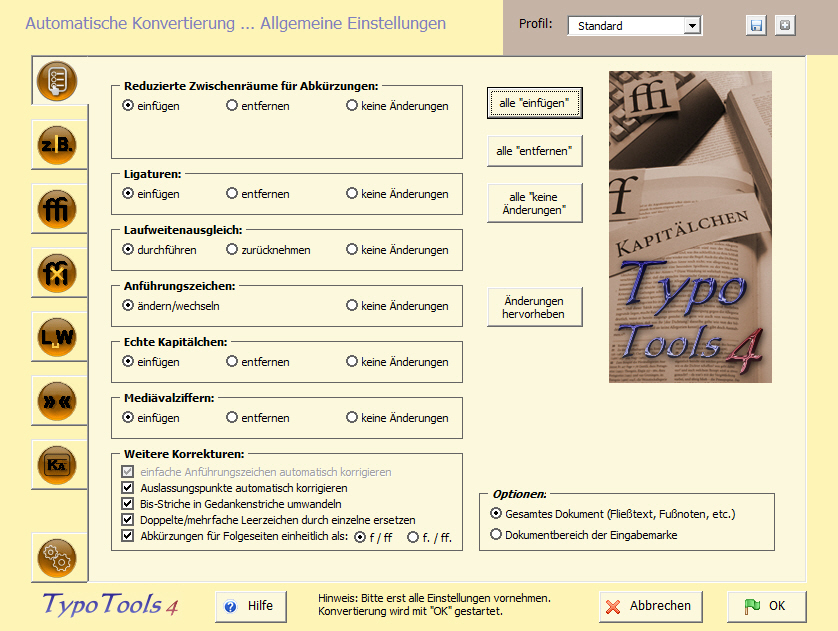
Task: Click the alle "einfügen" button
Action: pyautogui.click(x=534, y=103)
